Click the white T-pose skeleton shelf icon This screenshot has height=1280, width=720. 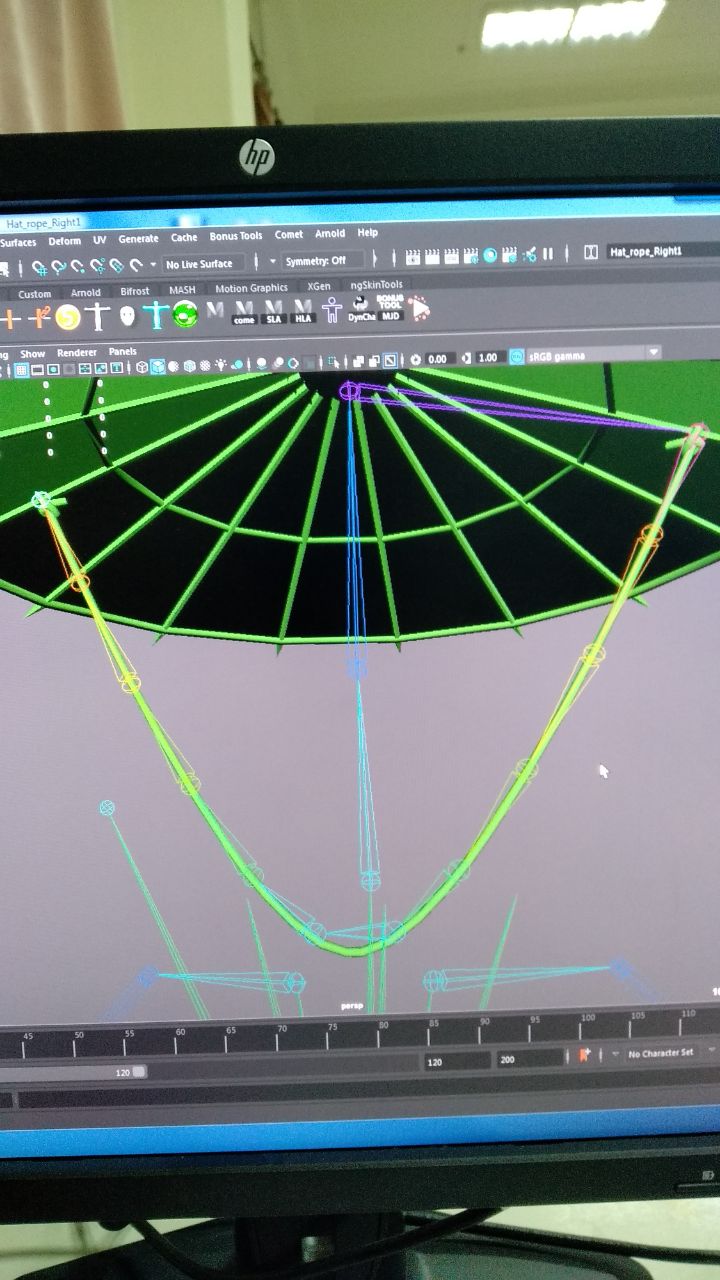[98, 317]
